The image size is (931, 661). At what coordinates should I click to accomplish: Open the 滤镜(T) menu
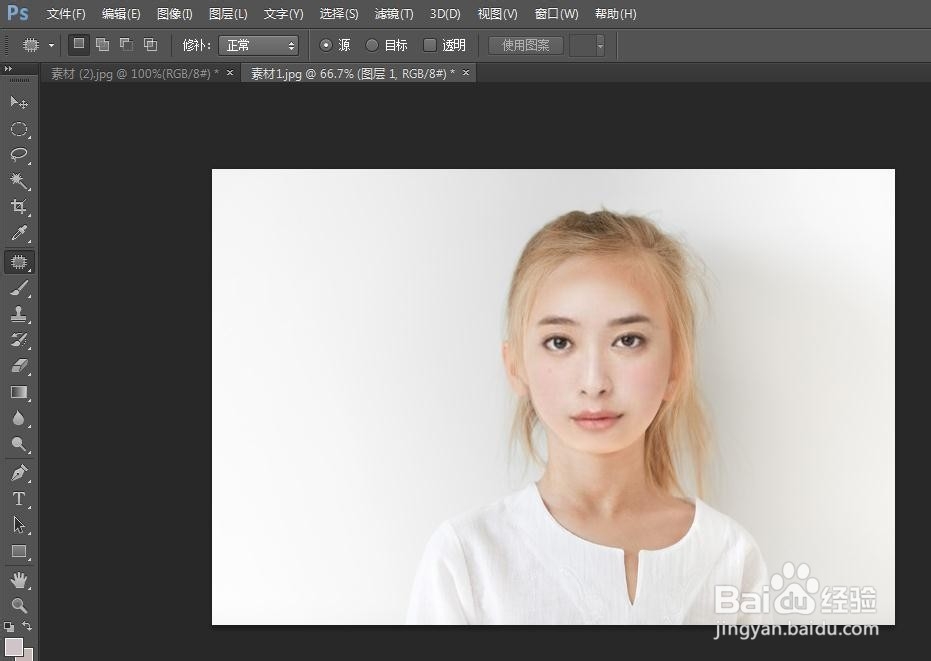point(394,14)
